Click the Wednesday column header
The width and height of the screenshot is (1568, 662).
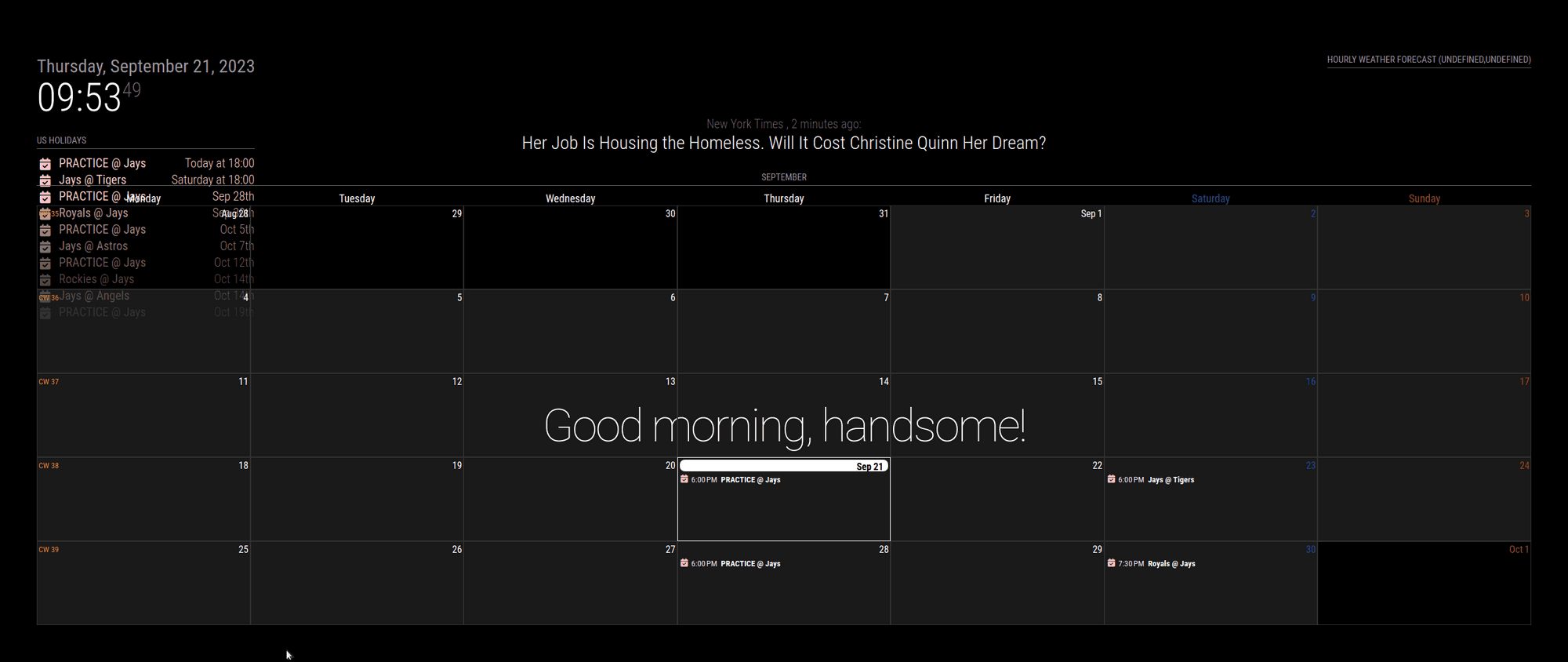point(570,198)
